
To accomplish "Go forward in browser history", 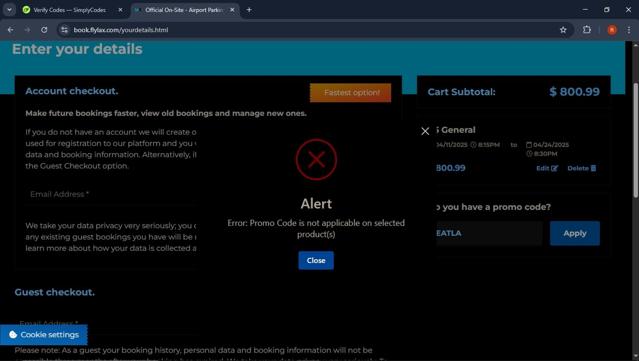I will click(27, 30).
